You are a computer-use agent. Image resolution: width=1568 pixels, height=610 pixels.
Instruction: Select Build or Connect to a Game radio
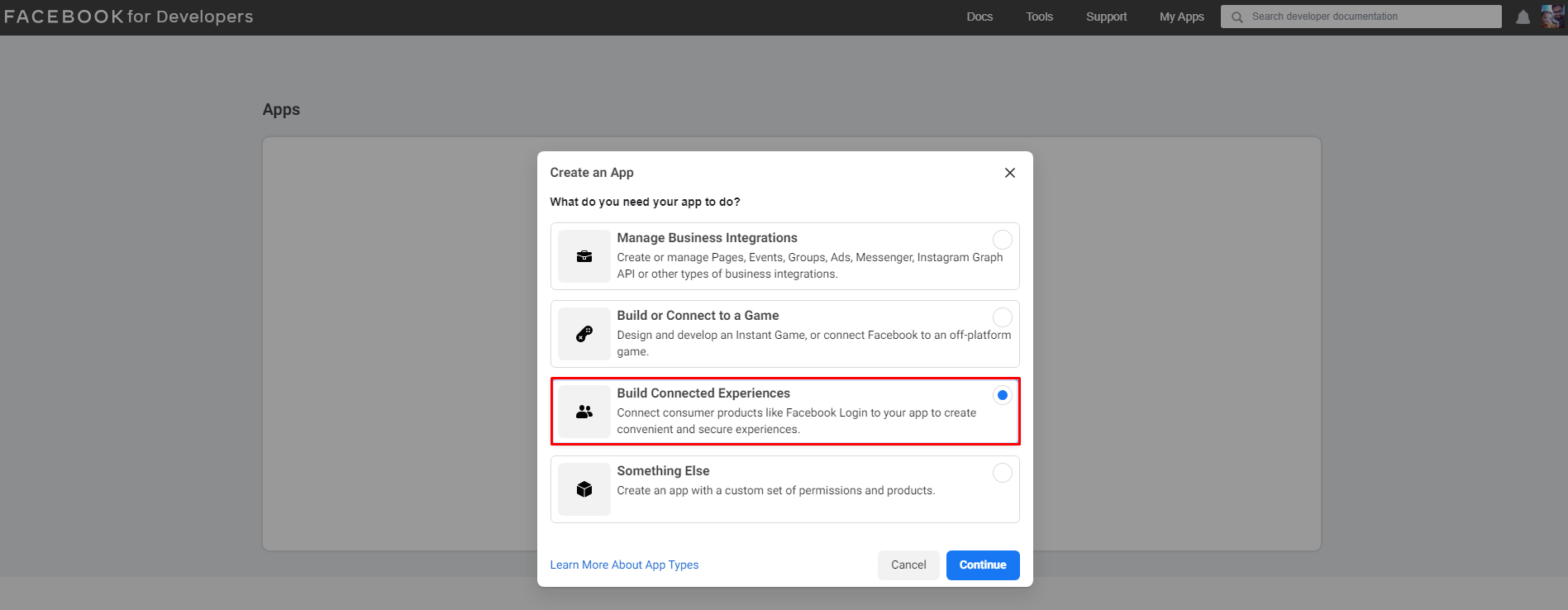pyautogui.click(x=1002, y=317)
